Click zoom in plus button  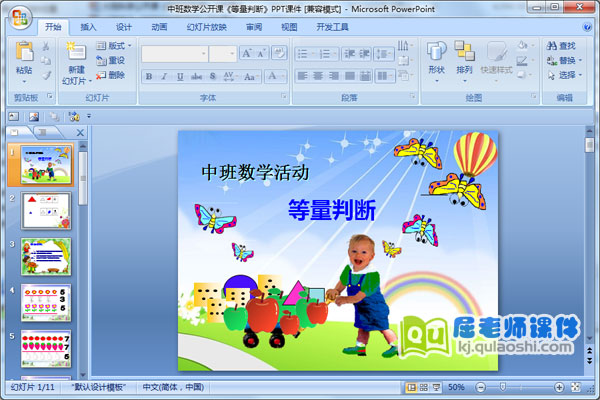pos(559,388)
